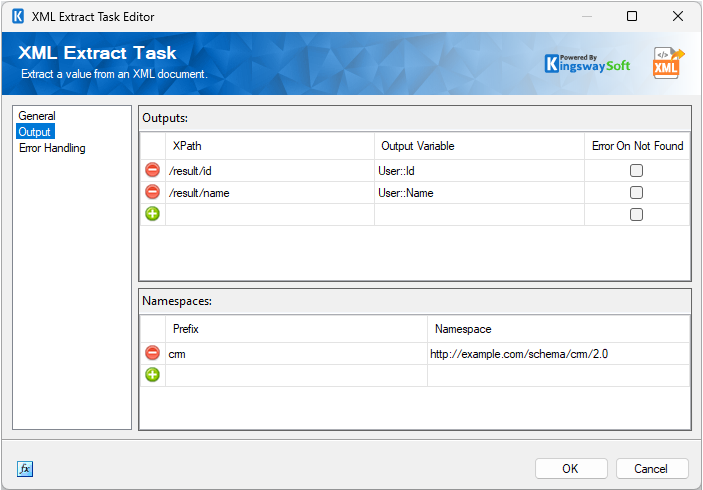Click the empty XPath cell in new row
The image size is (703, 490).
coord(269,214)
